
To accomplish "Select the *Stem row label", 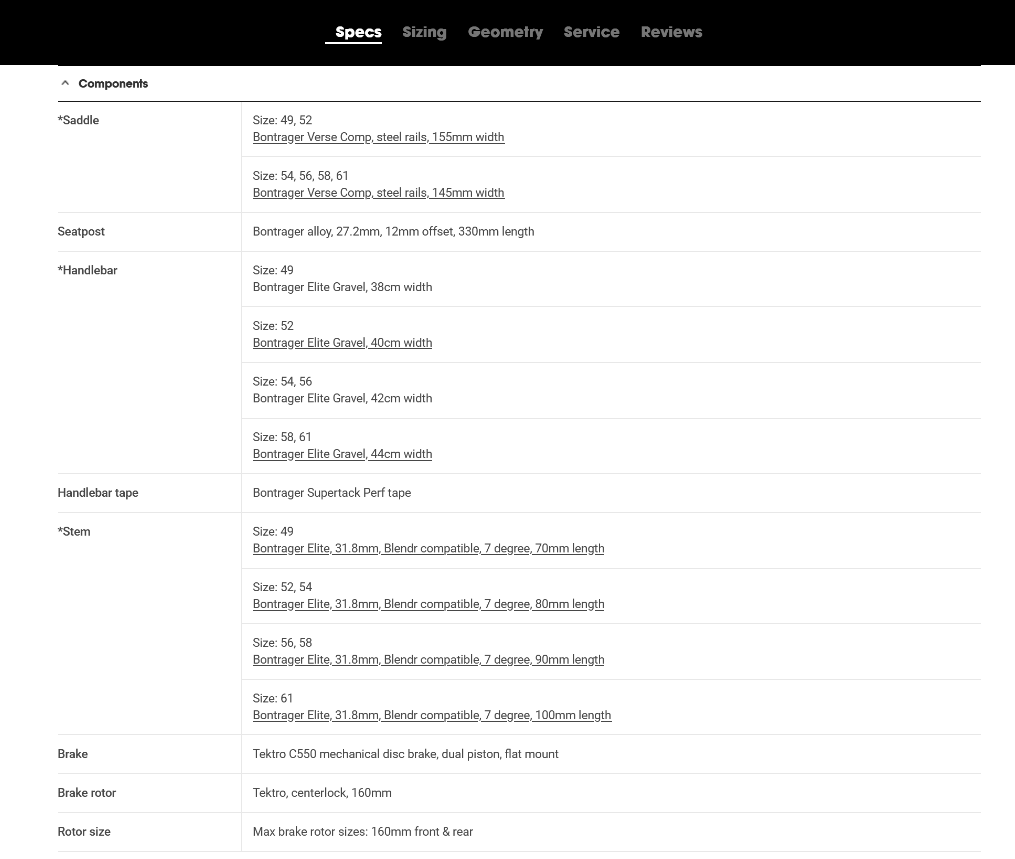I will click(x=74, y=531).
